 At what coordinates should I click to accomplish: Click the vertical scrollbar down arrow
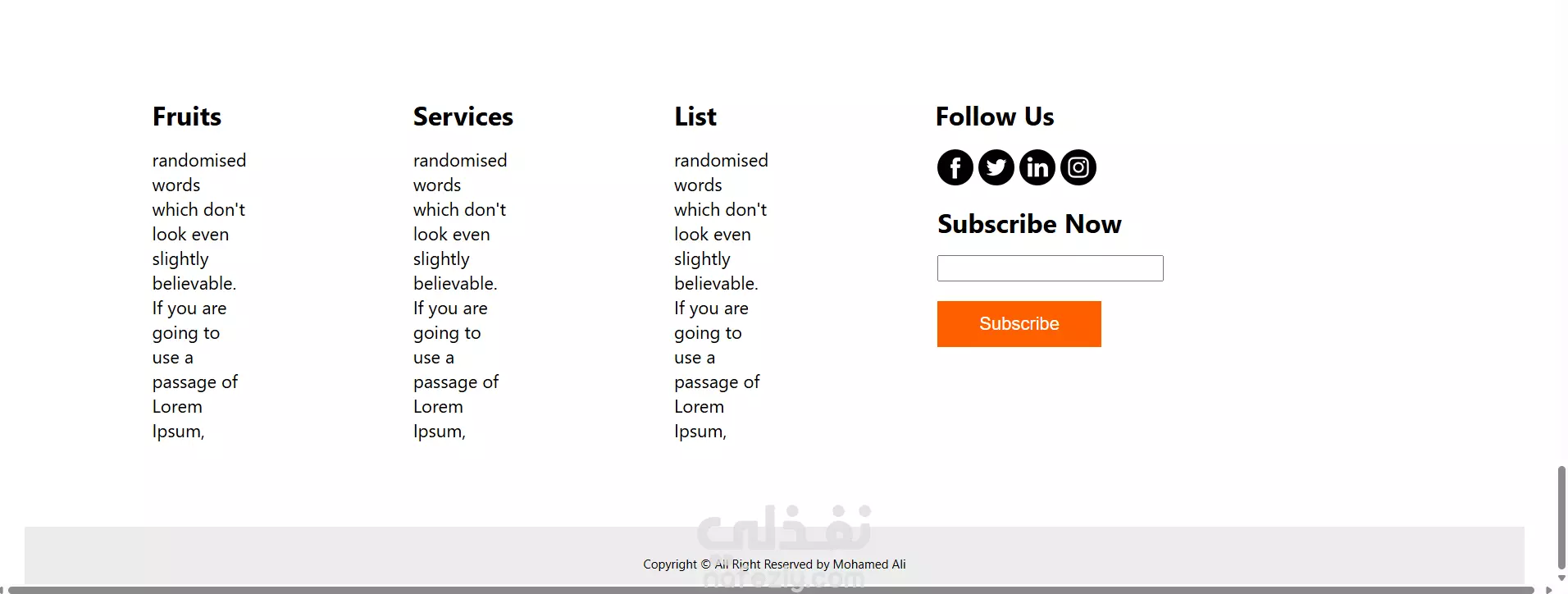pos(1561,578)
